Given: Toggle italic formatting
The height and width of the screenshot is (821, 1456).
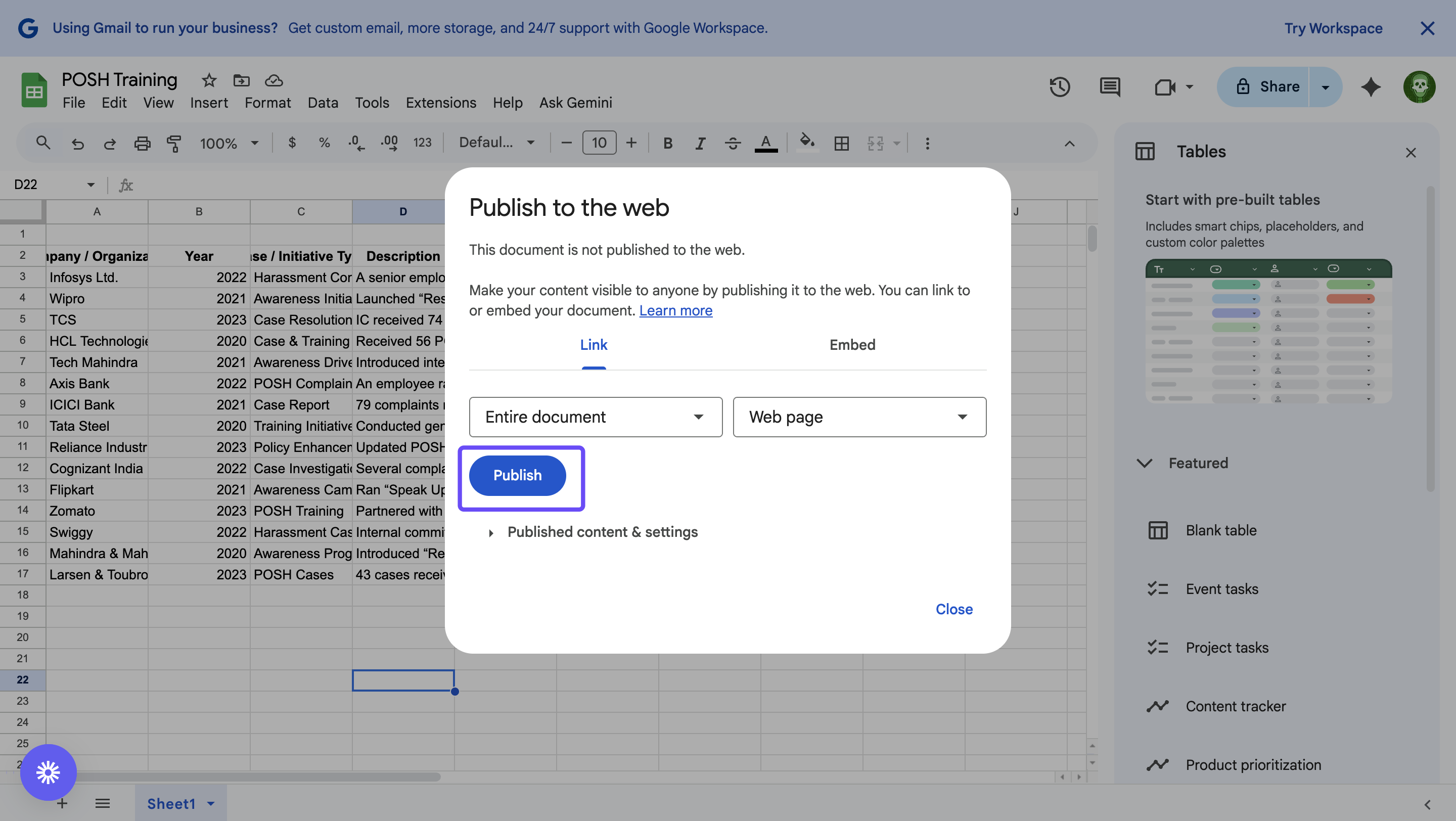Looking at the screenshot, I should pos(700,143).
